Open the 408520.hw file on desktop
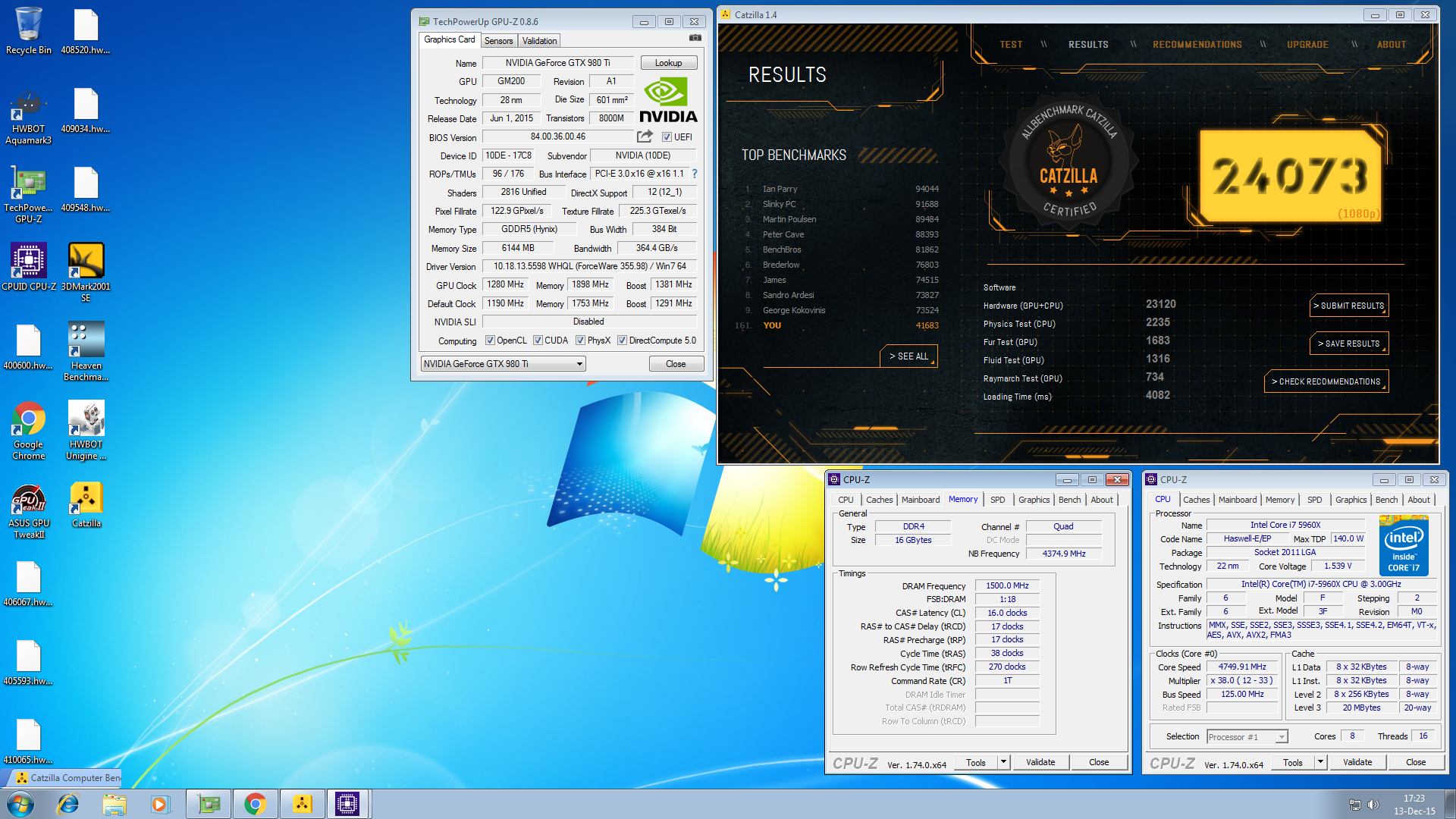The width and height of the screenshot is (1456, 819). click(x=86, y=32)
